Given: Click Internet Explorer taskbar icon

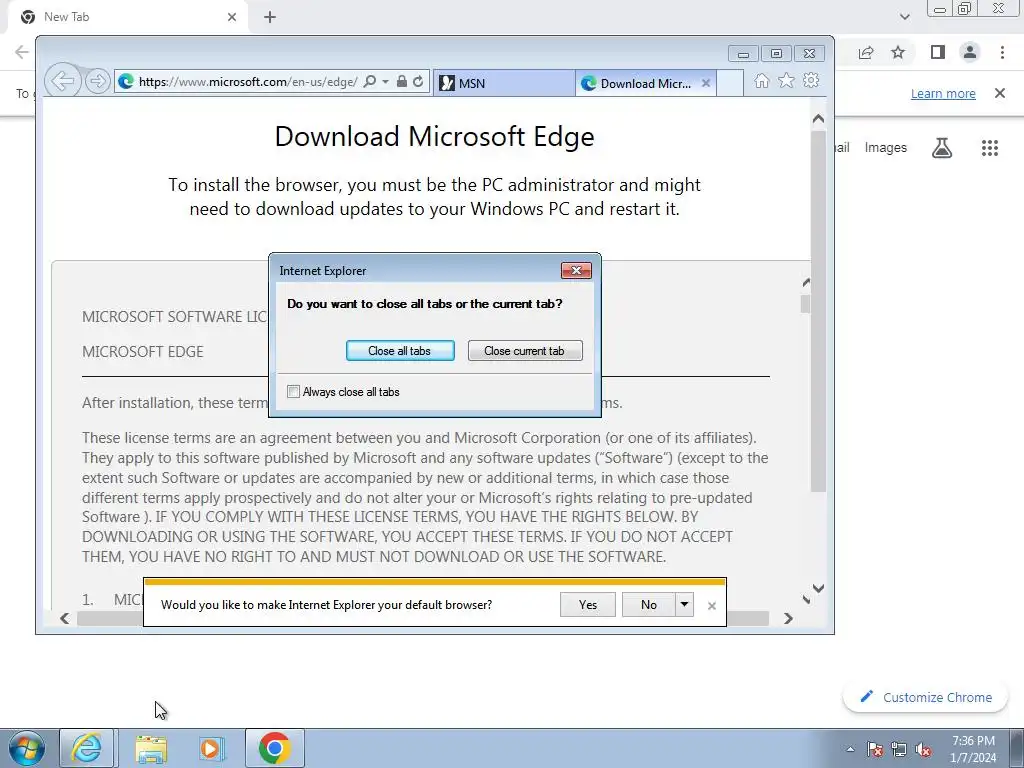Looking at the screenshot, I should 87,748.
